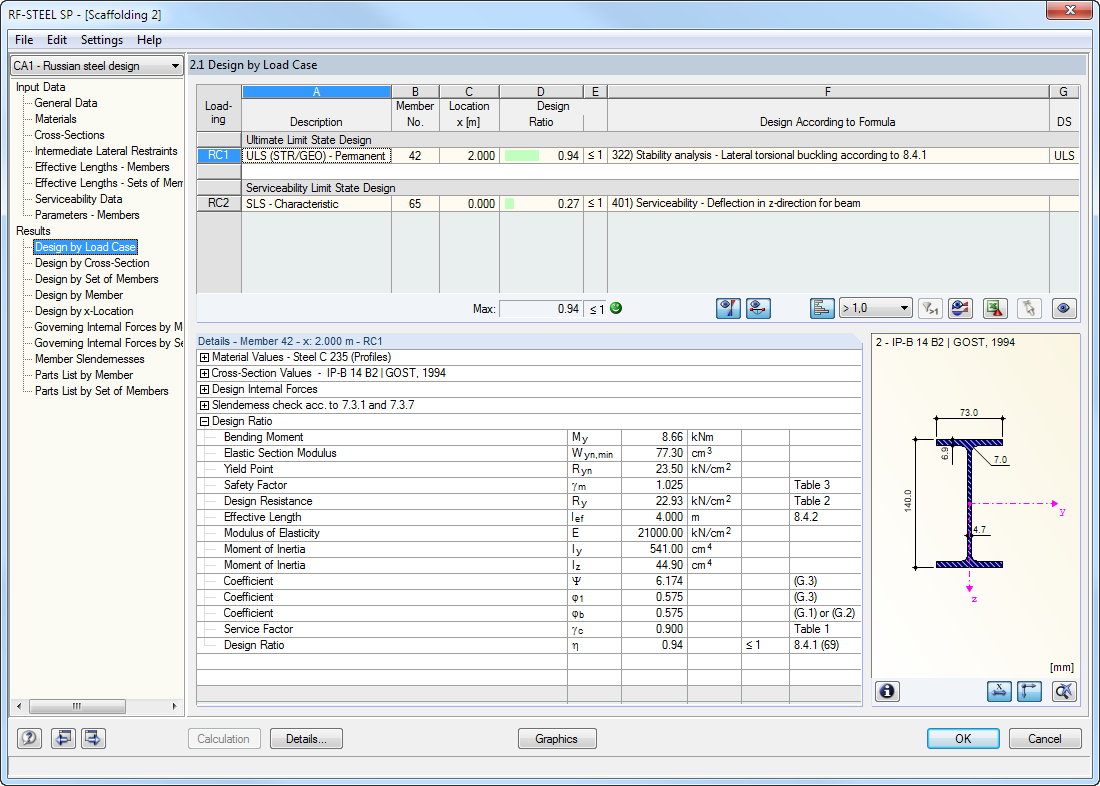Image resolution: width=1100 pixels, height=786 pixels.
Task: Click the green design ratio bar for RC1
Action: 521,156
